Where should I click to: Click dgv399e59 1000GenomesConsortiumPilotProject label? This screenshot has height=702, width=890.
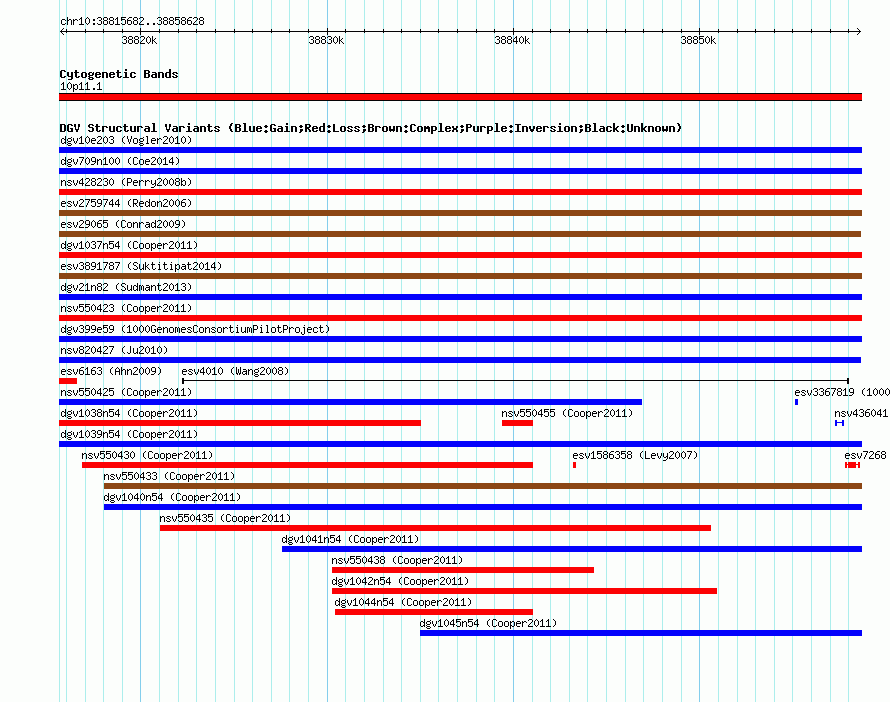(195, 329)
